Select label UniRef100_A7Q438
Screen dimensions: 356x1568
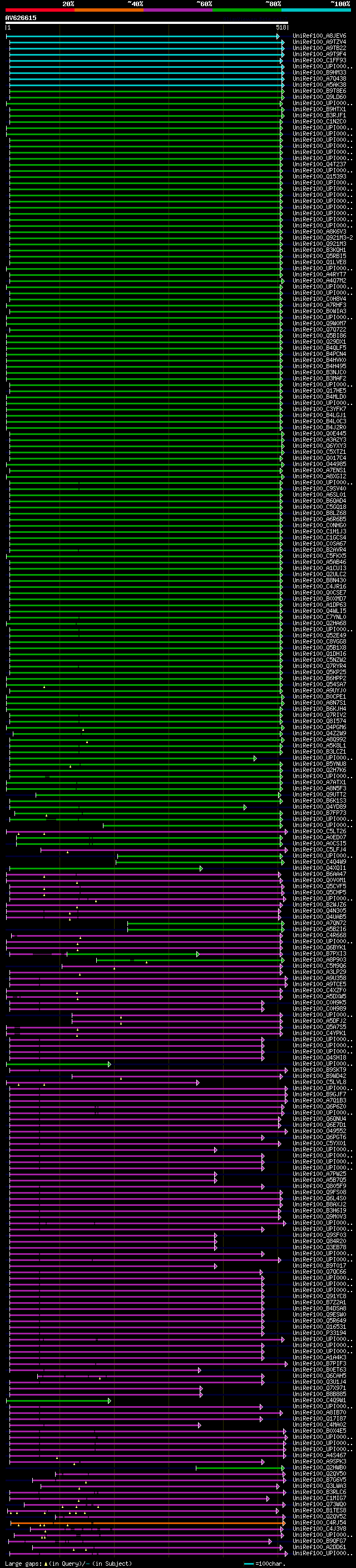click(x=319, y=78)
